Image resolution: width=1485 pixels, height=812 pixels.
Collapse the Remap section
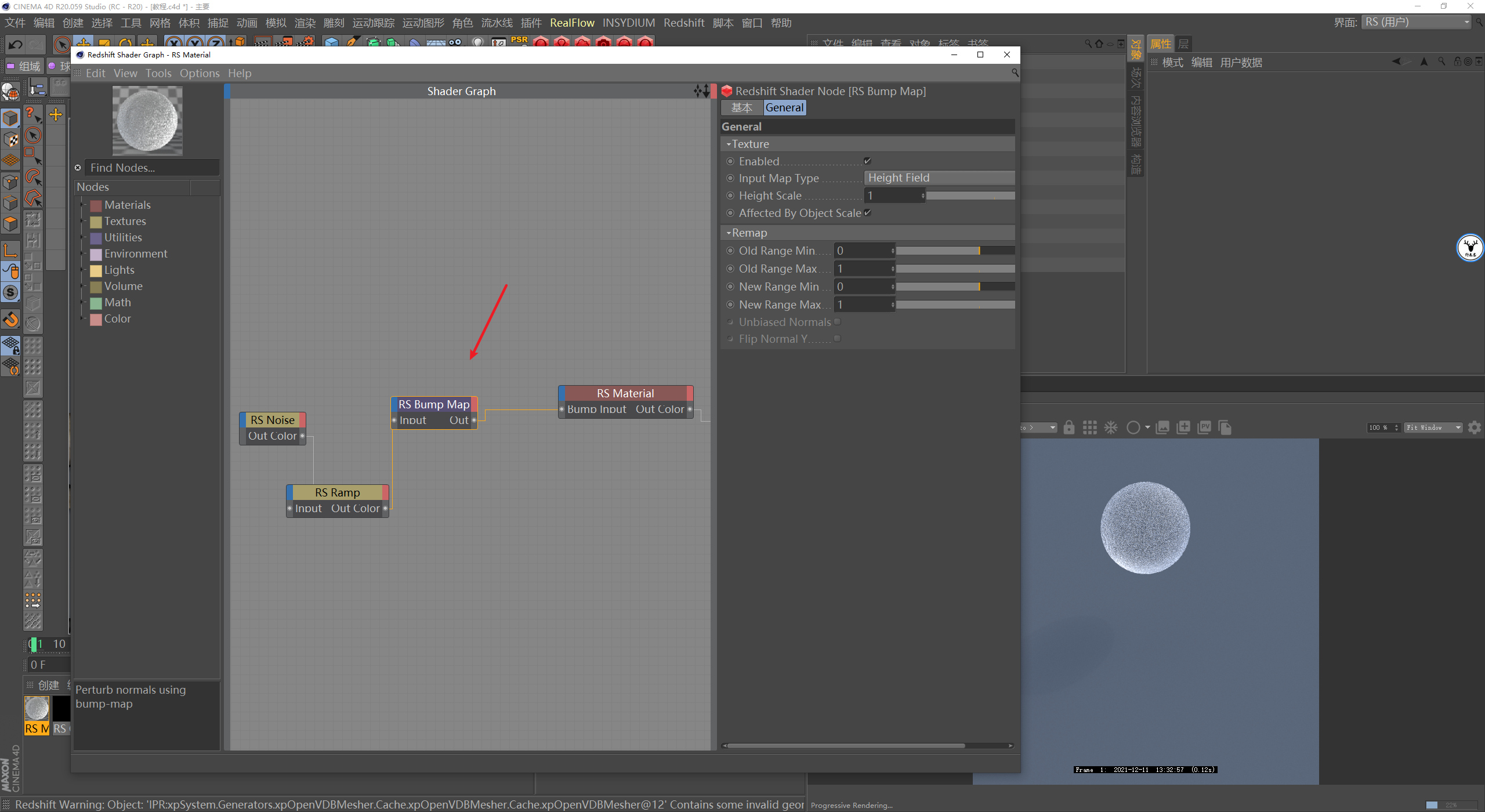729,233
